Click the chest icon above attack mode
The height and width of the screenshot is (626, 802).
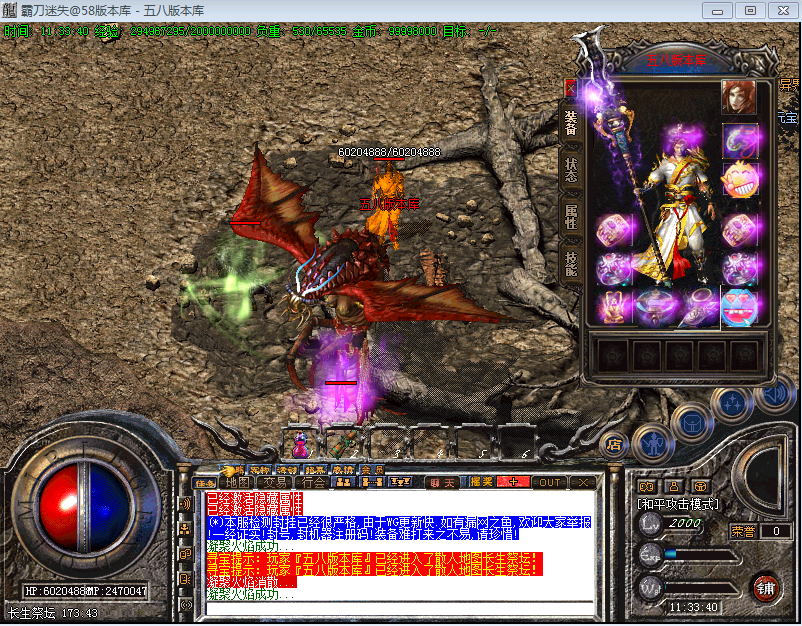coord(700,486)
